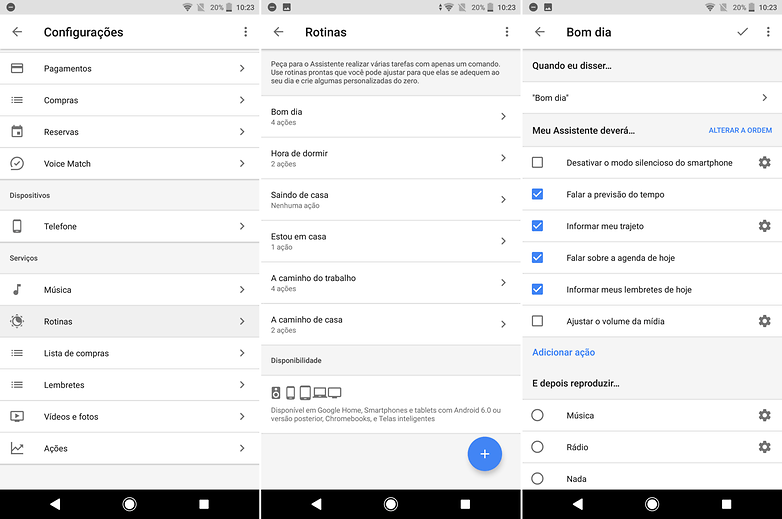
Task: Open A caminho do trabalho chevron
Action: pyautogui.click(x=503, y=283)
